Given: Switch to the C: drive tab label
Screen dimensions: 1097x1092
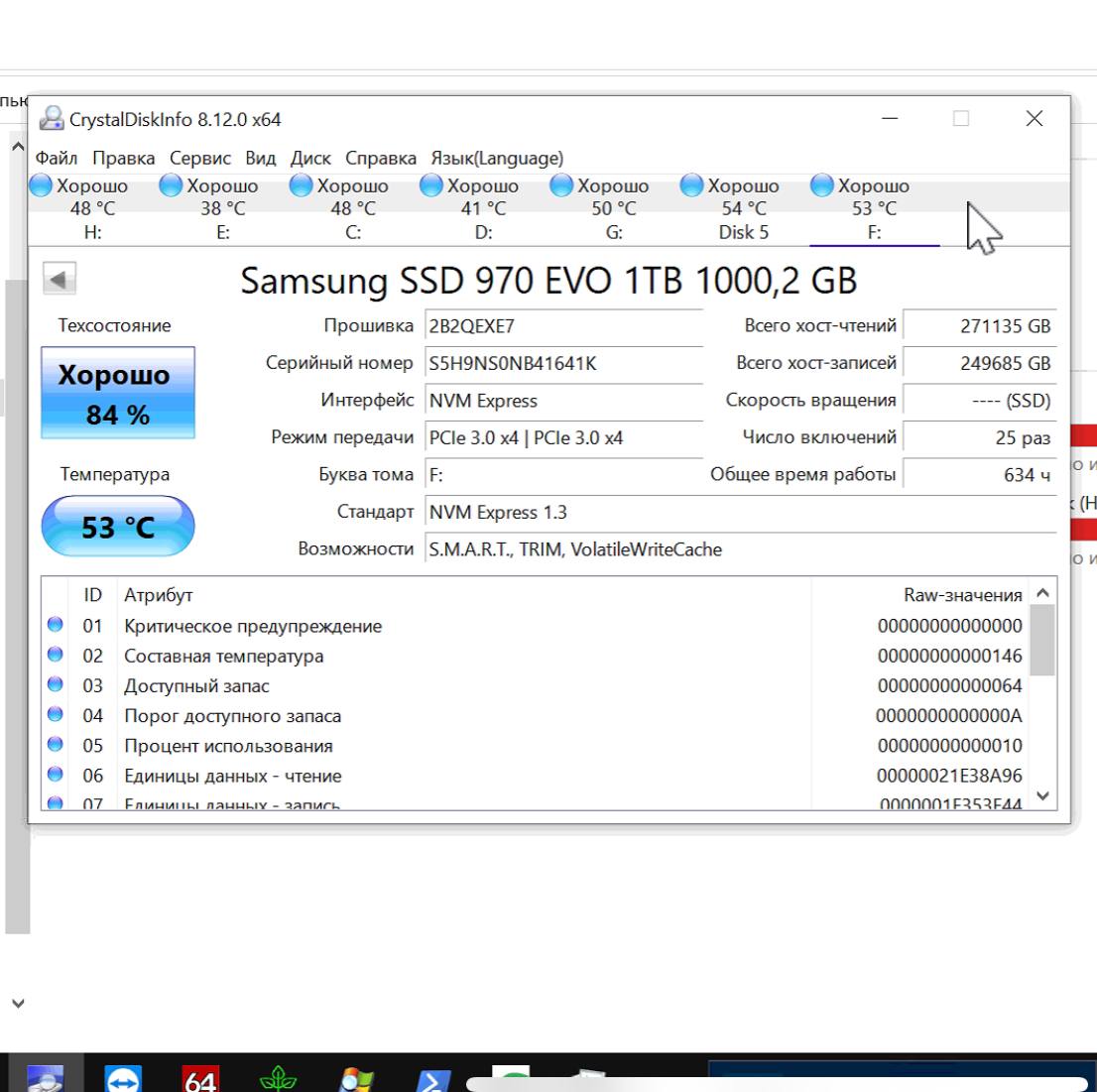Looking at the screenshot, I should (353, 232).
